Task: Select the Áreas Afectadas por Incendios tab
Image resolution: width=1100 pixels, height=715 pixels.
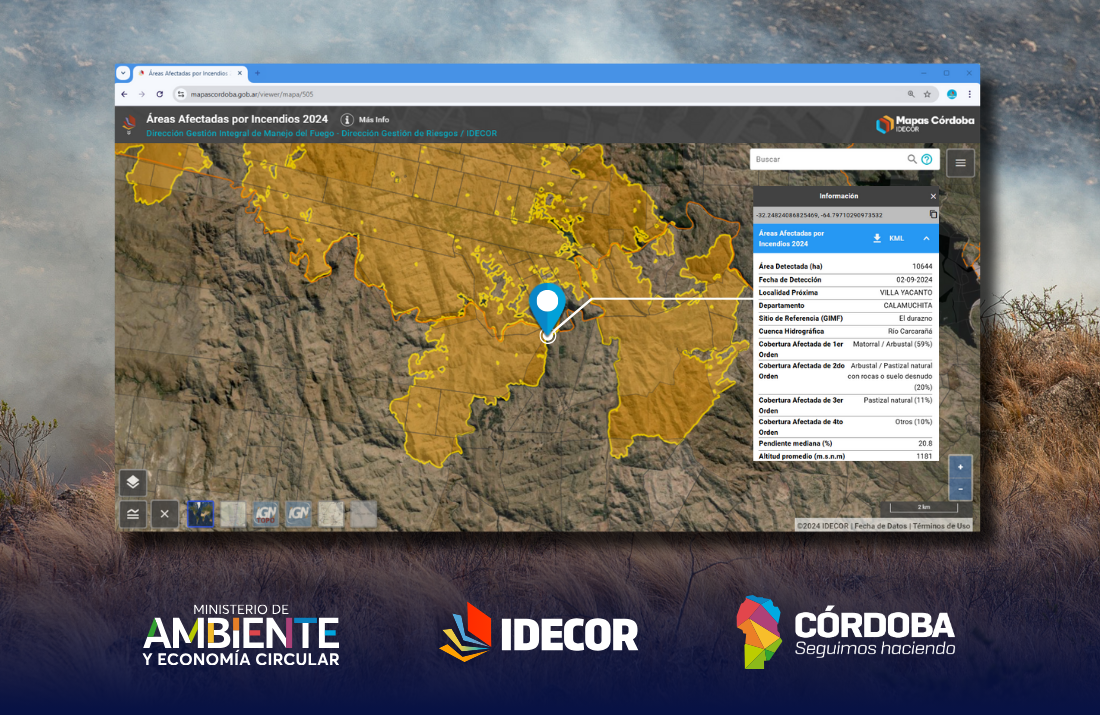Action: click(189, 73)
